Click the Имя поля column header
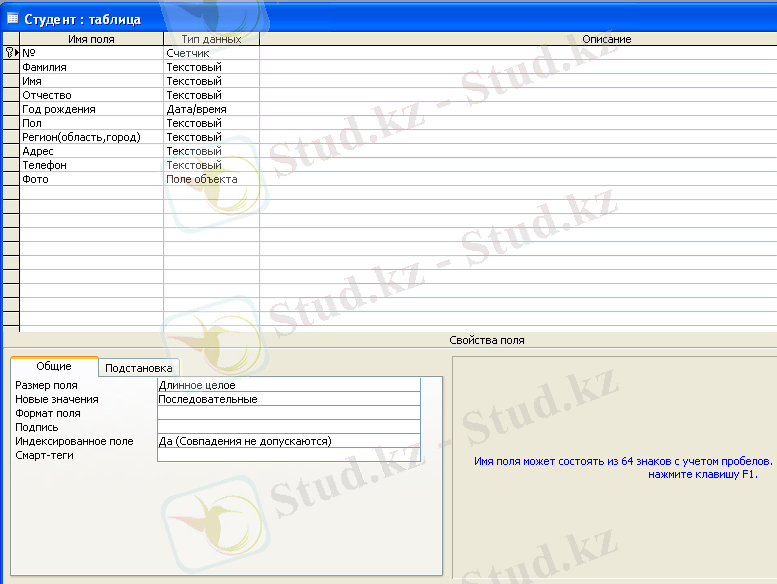 tap(91, 39)
